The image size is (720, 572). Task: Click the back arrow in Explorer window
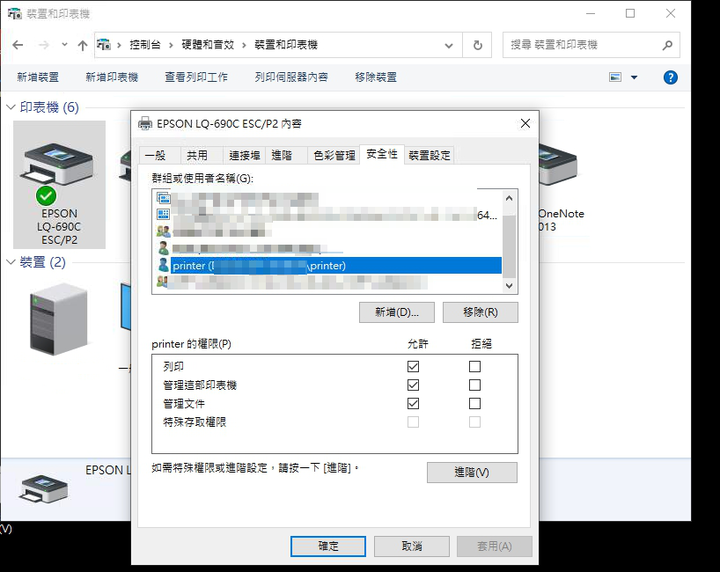tap(18, 45)
